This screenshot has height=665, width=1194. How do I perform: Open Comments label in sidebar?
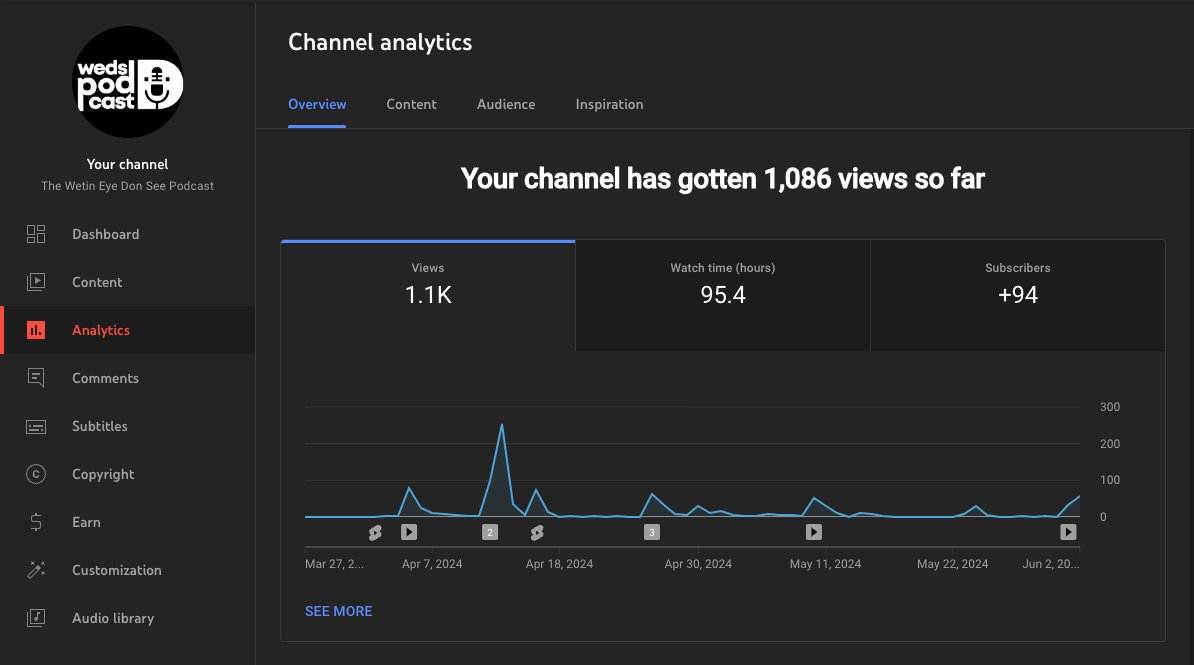coord(105,378)
